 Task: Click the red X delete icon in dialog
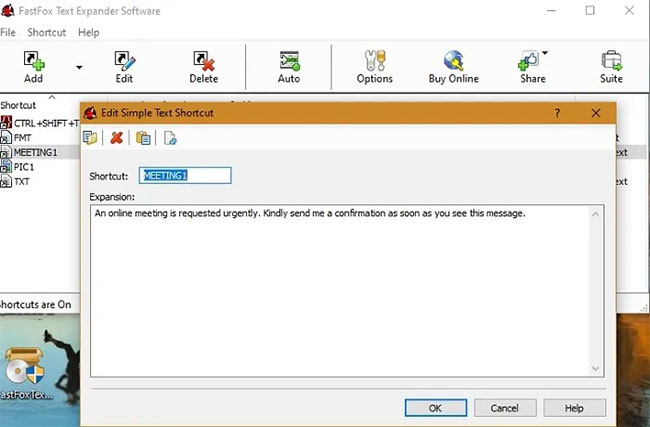point(116,138)
